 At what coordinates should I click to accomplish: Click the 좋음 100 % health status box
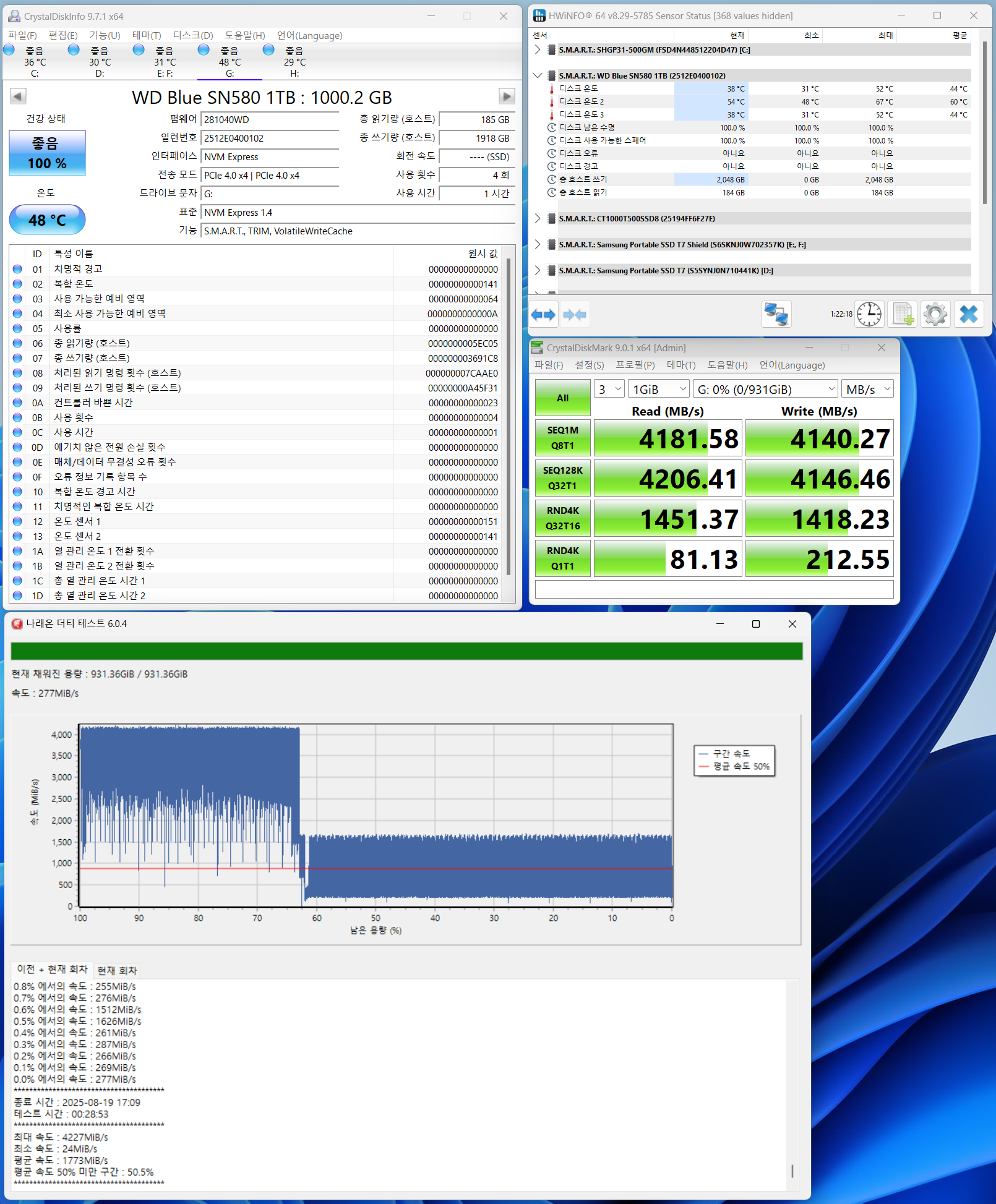tap(47, 153)
